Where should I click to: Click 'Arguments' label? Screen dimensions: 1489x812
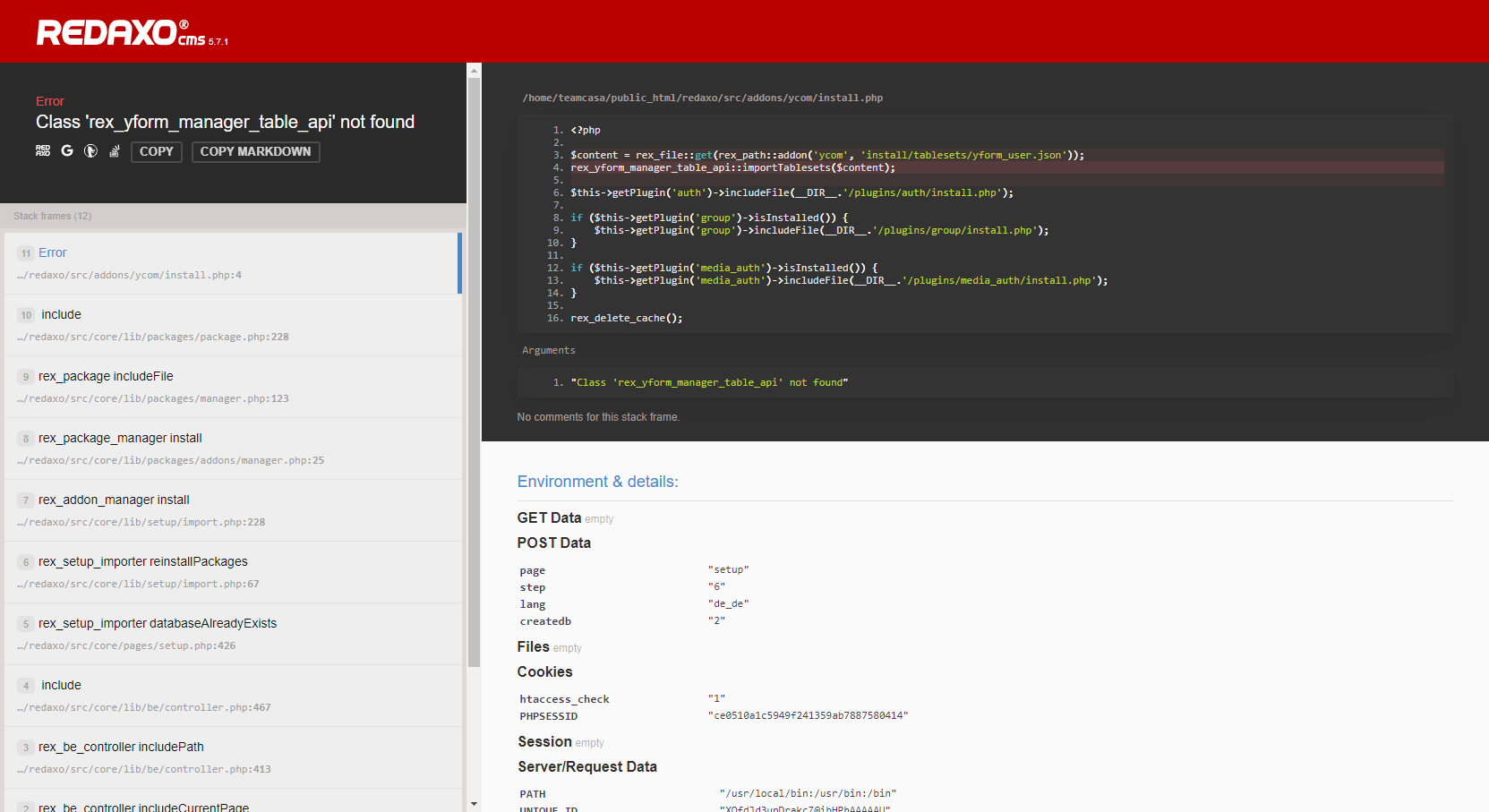pos(549,350)
